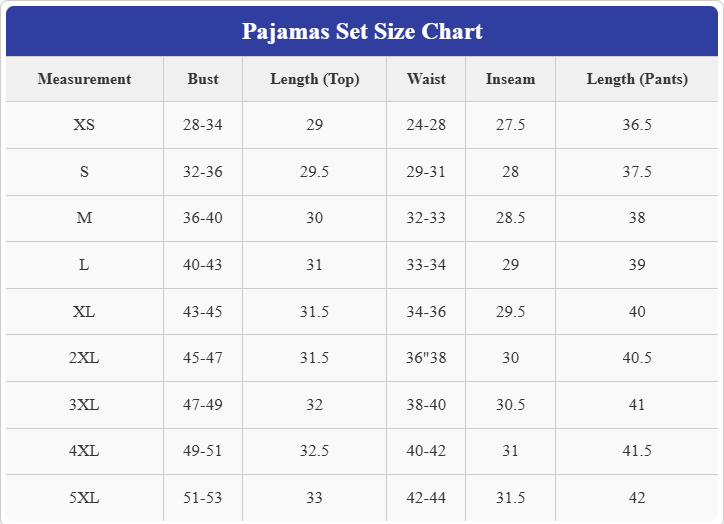Select the 31.5 inseam cell
The height and width of the screenshot is (524, 724).
pos(510,498)
